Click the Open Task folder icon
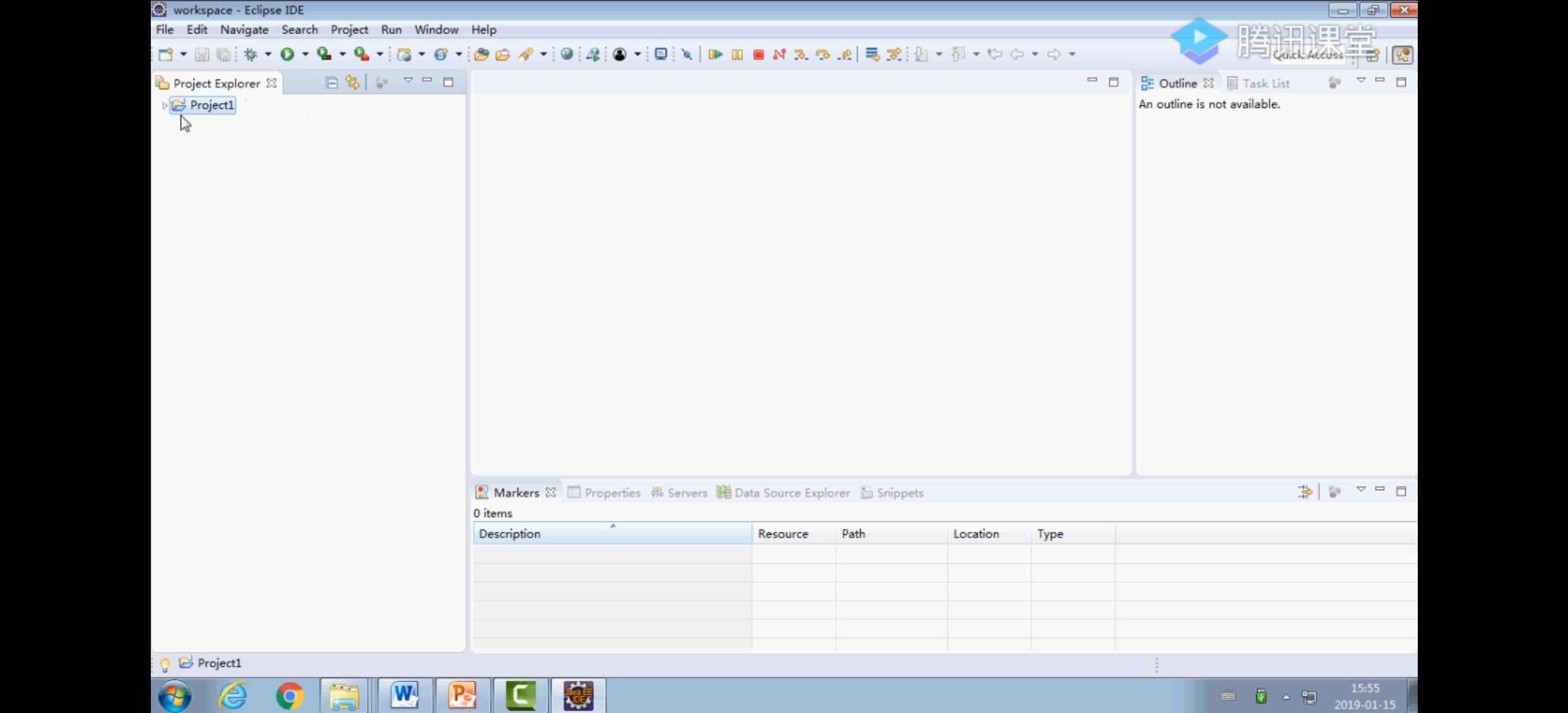 coord(503,54)
